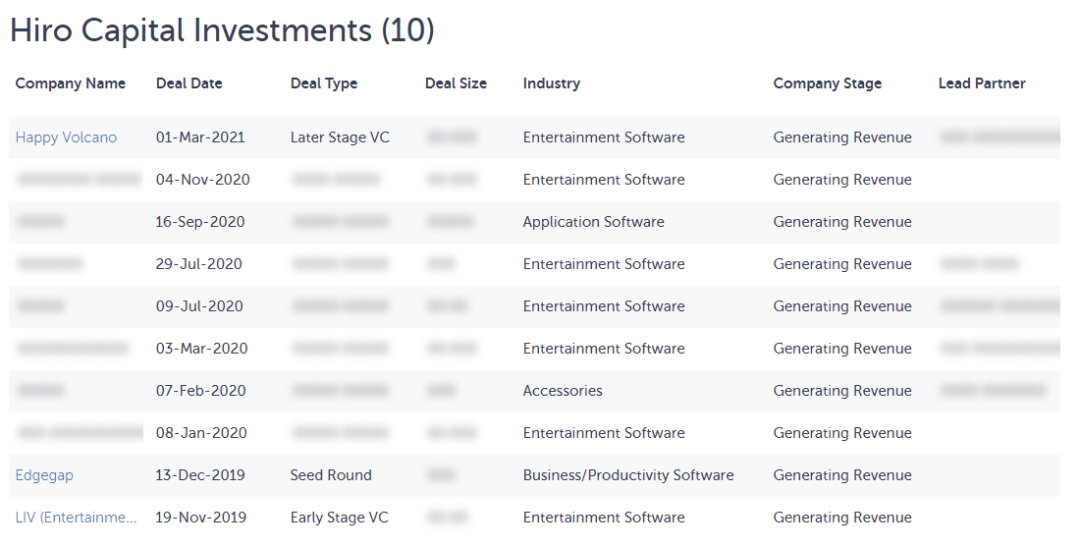Sort by the Deal Date column header
The height and width of the screenshot is (547, 1080).
(189, 84)
